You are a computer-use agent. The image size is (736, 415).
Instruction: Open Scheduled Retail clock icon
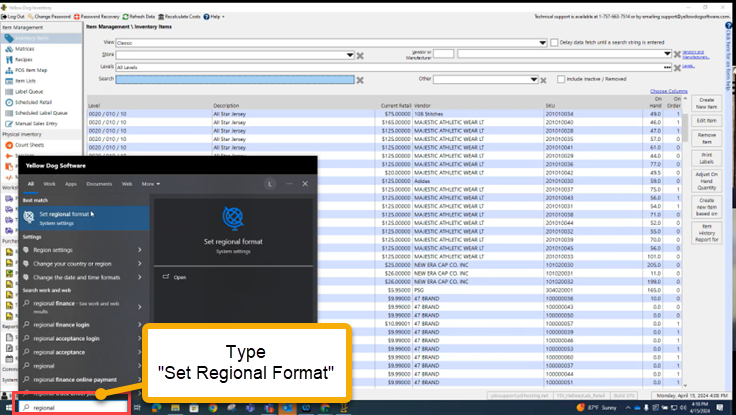[x=9, y=102]
